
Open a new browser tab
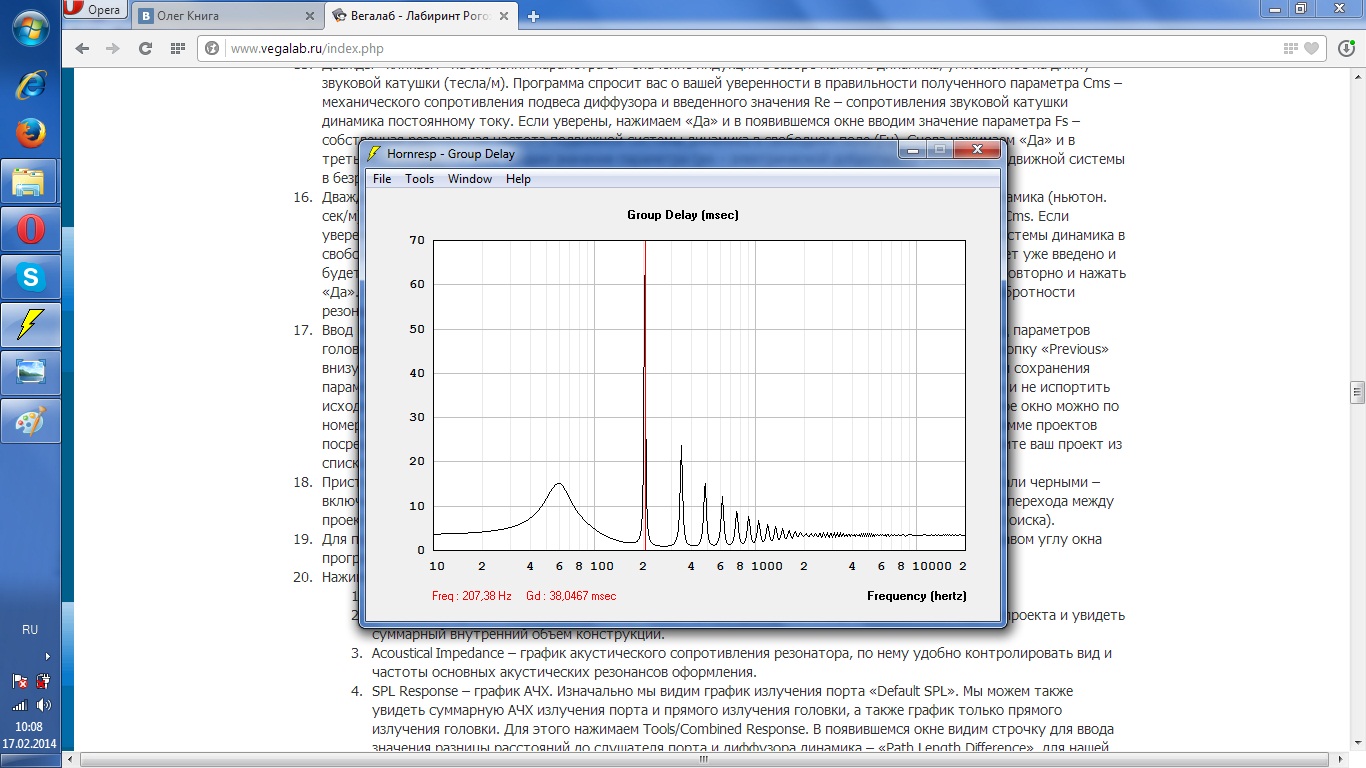coord(534,16)
